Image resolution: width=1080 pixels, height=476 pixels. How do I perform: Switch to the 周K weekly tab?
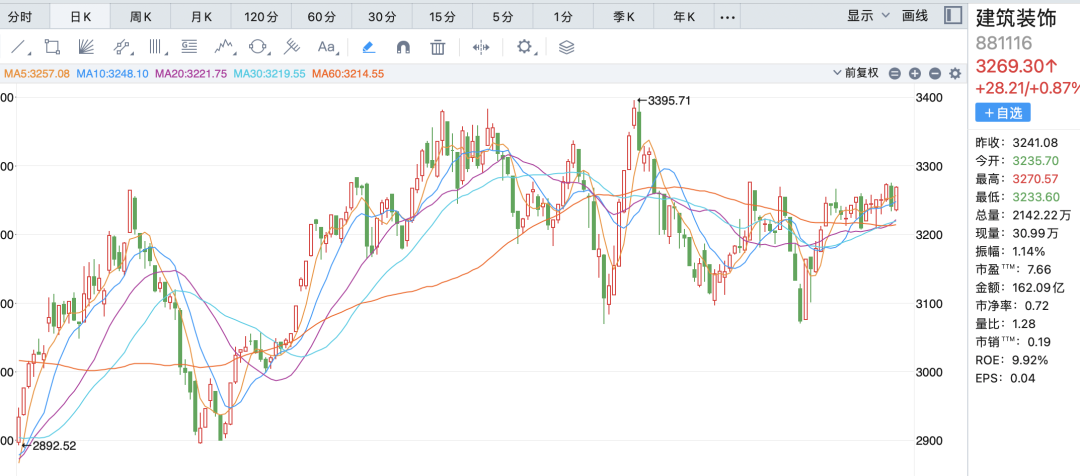[x=141, y=17]
